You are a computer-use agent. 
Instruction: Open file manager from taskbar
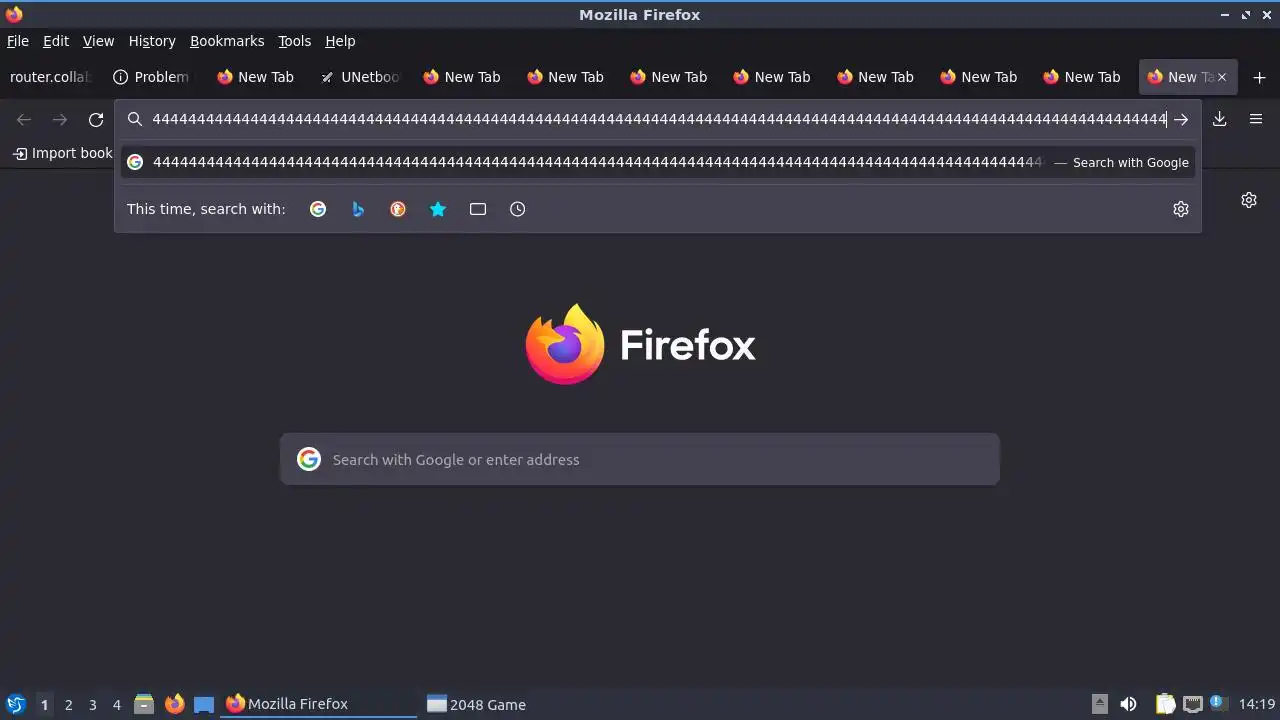[x=144, y=704]
